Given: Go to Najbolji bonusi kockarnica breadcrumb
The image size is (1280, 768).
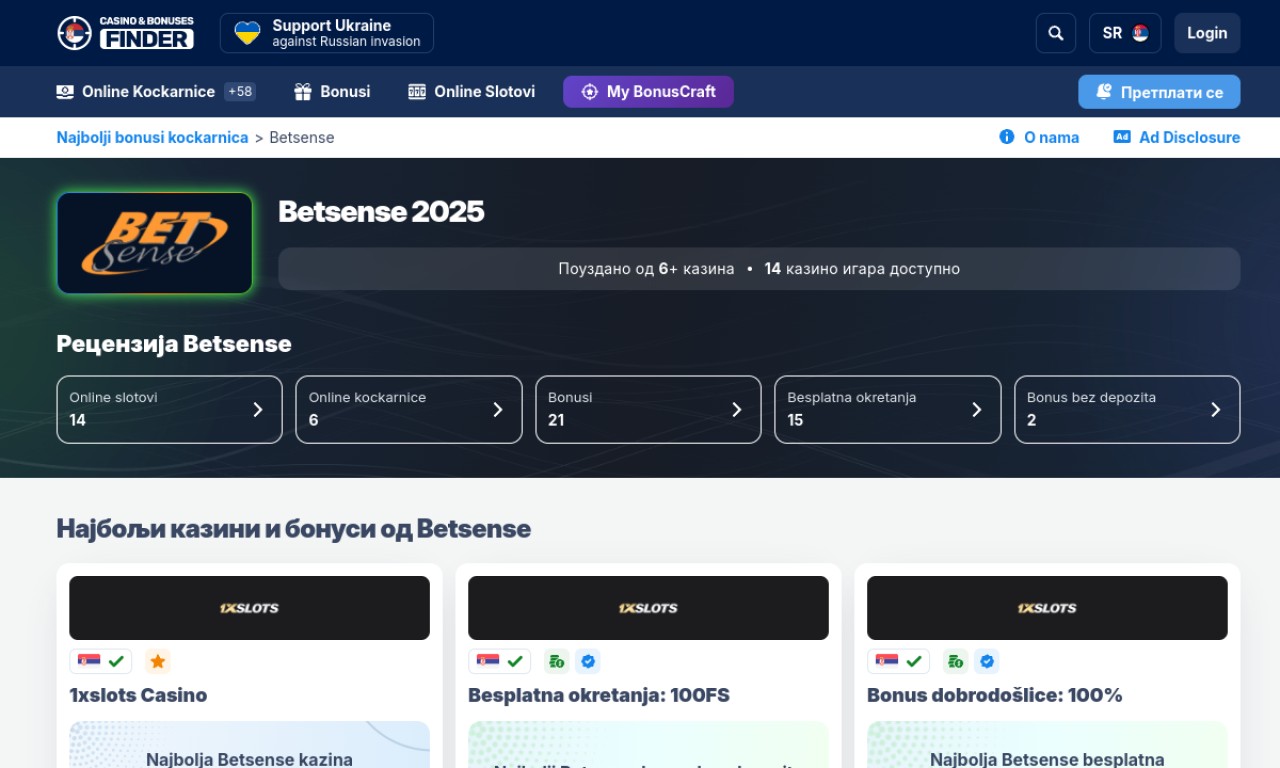Looking at the screenshot, I should (152, 137).
